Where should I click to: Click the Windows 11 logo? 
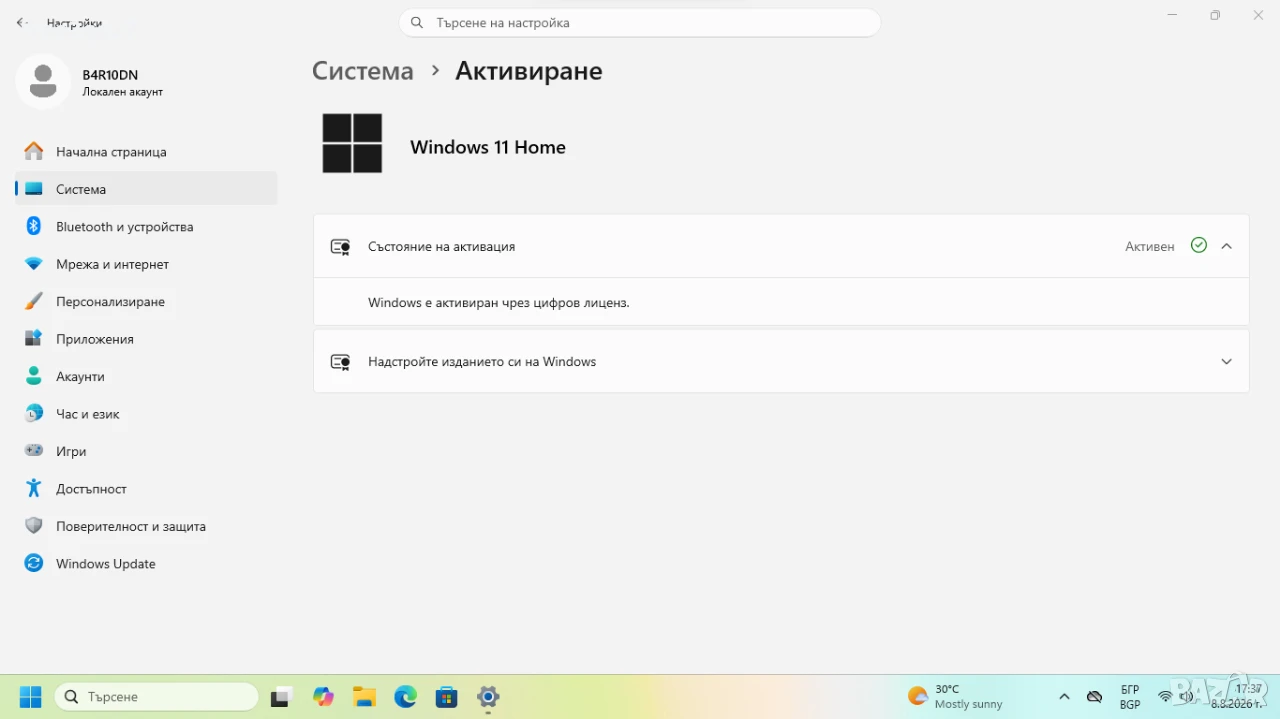click(352, 143)
